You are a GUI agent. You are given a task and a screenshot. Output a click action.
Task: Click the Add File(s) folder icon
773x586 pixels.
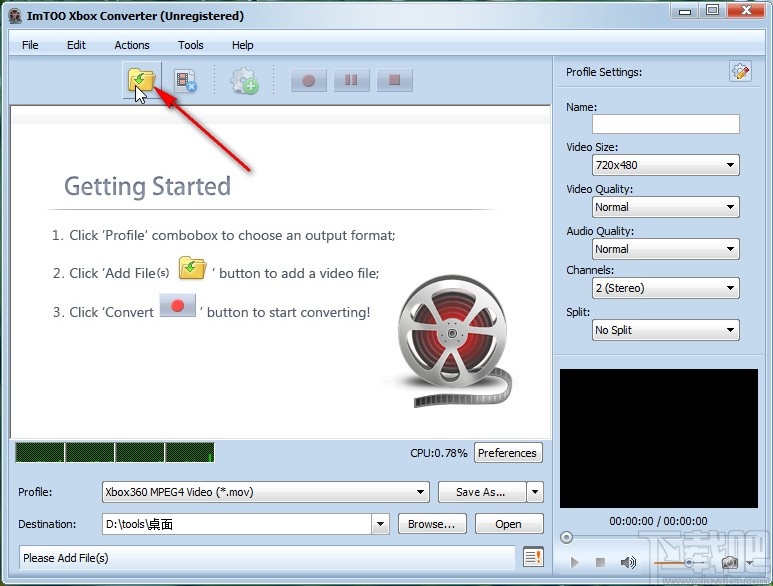coord(142,80)
